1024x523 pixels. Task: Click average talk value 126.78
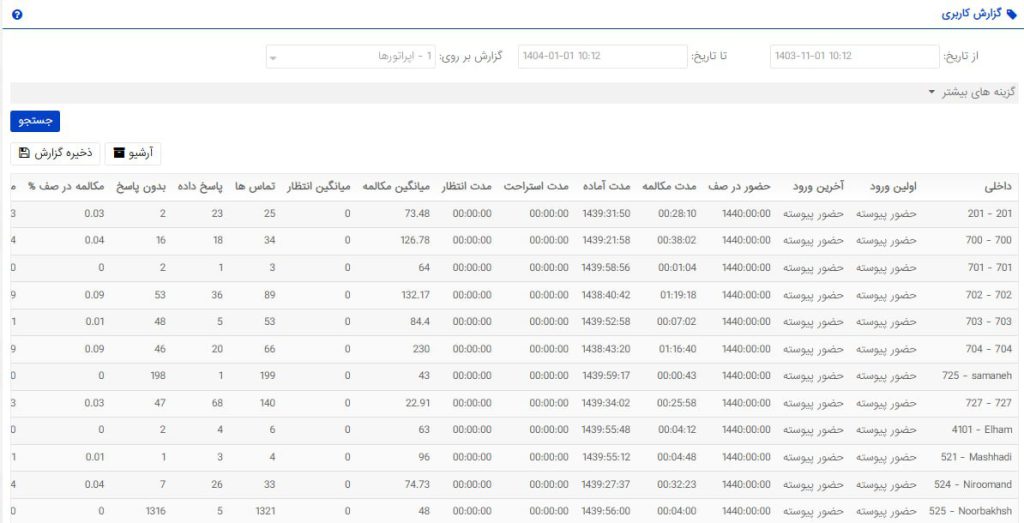(415, 241)
